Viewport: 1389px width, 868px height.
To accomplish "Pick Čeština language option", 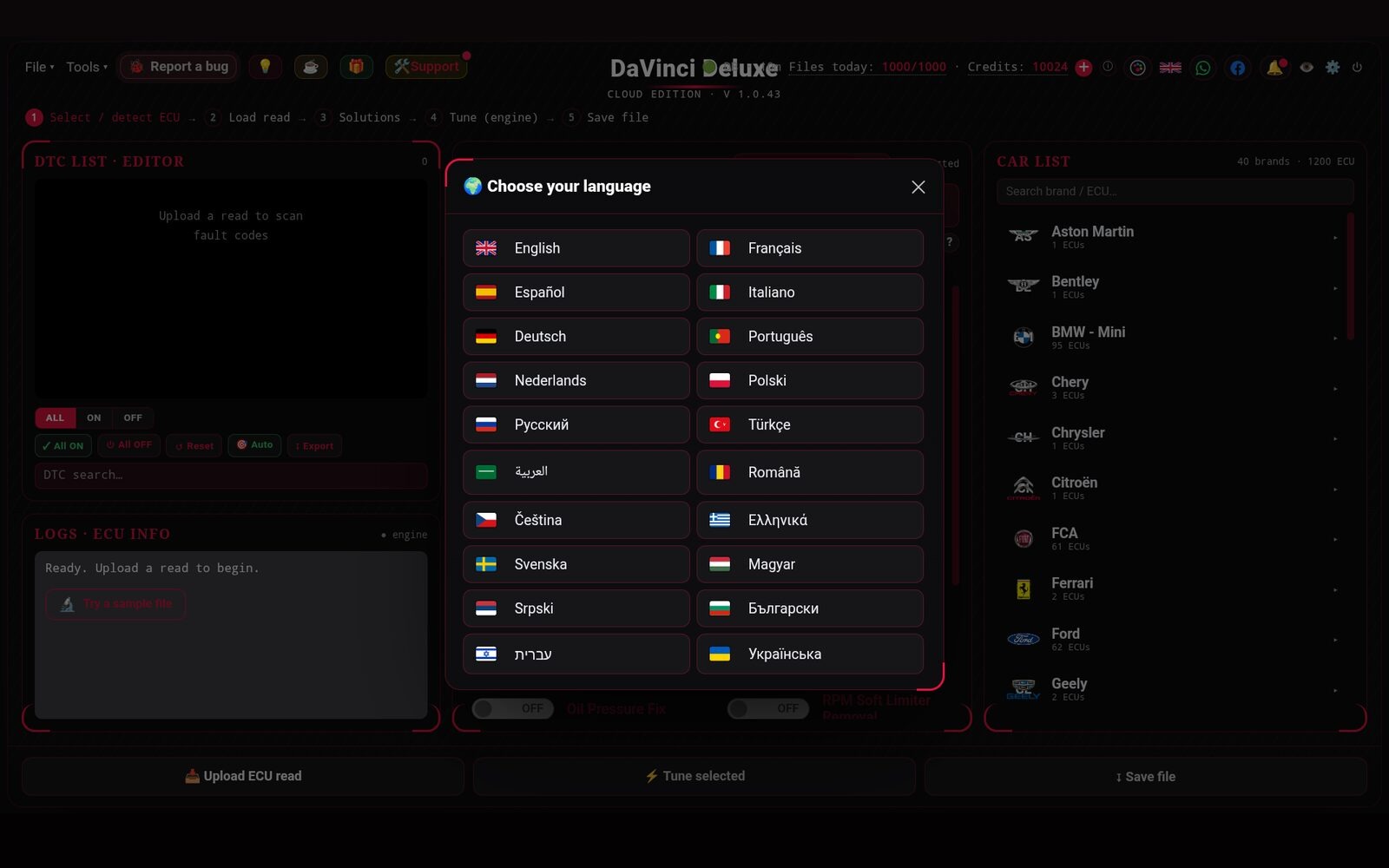I will pos(576,520).
